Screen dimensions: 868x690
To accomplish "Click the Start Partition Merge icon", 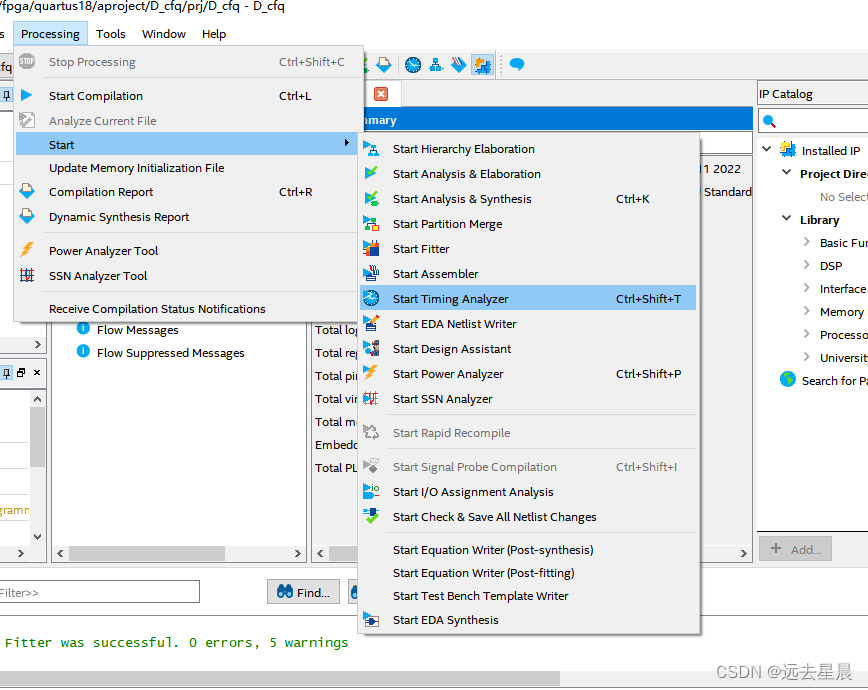I will tap(371, 223).
